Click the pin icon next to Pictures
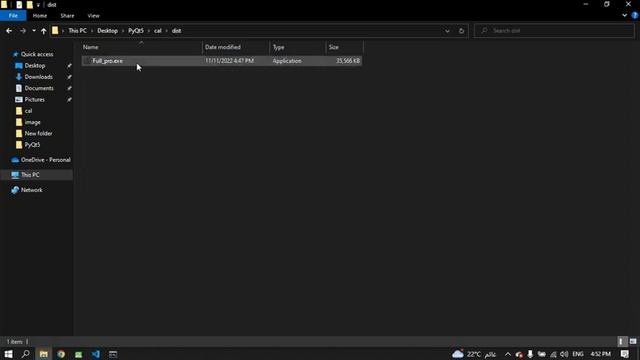This screenshot has height=360, width=640. coord(69,100)
